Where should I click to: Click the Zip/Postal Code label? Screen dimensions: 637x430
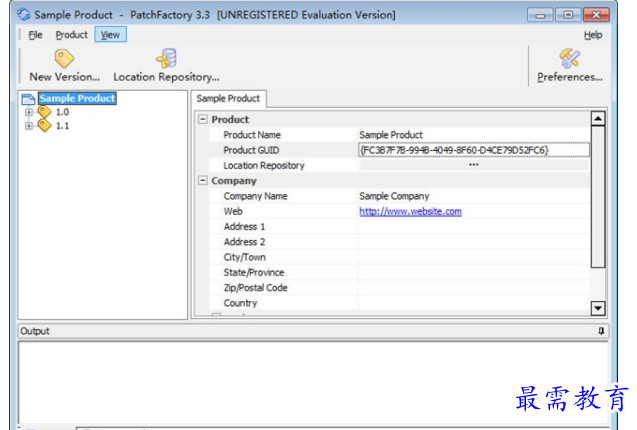click(256, 288)
